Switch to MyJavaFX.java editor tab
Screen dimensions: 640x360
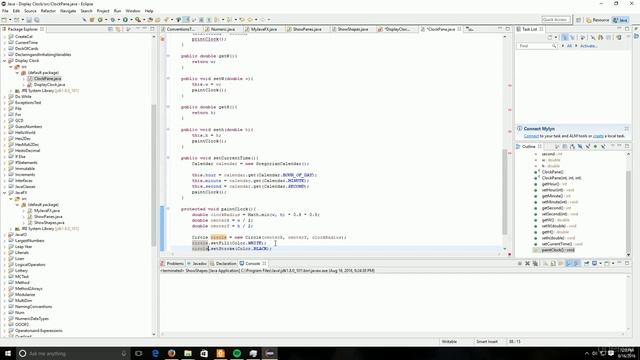click(x=263, y=29)
